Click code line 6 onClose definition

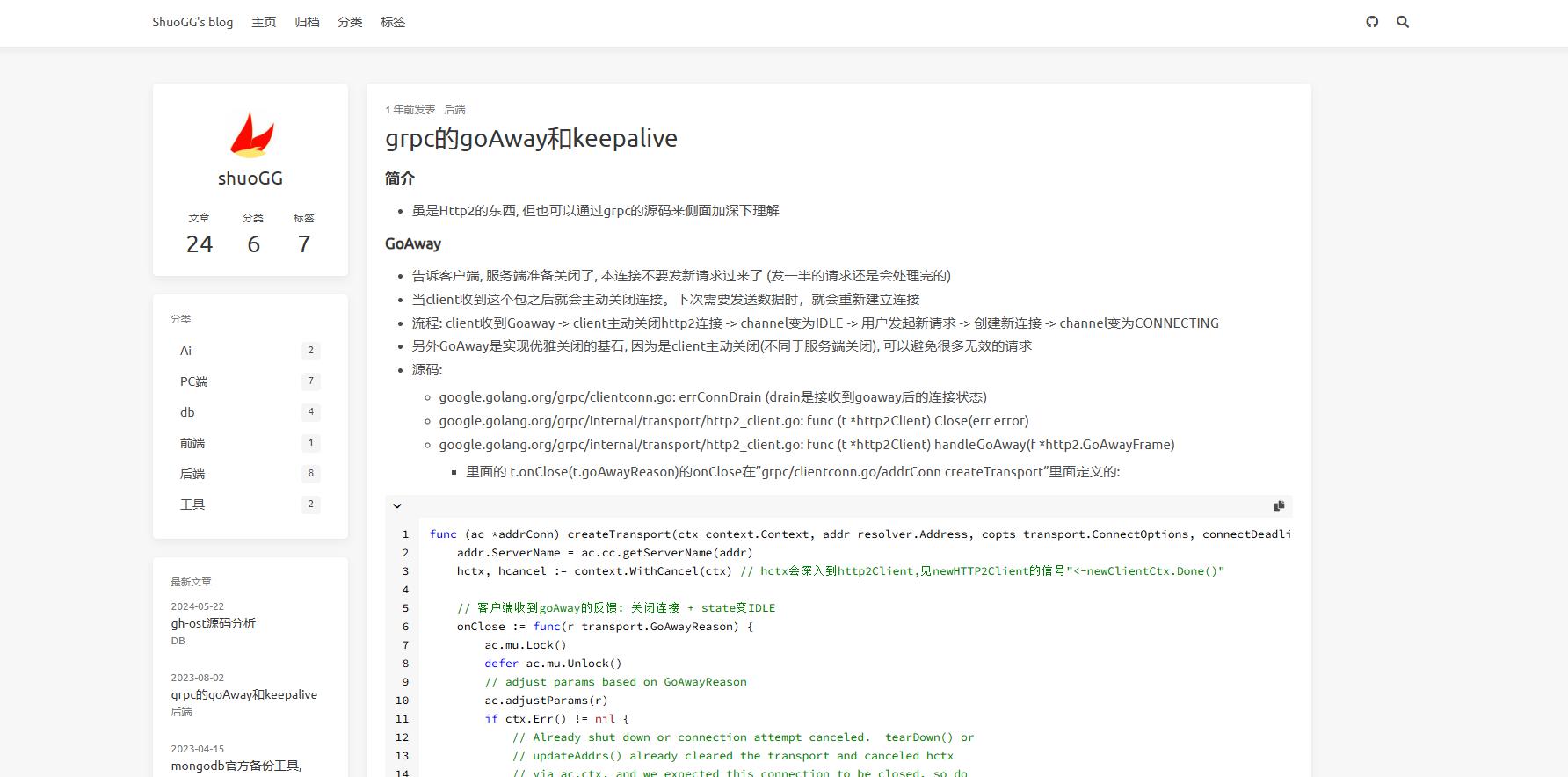click(x=605, y=627)
